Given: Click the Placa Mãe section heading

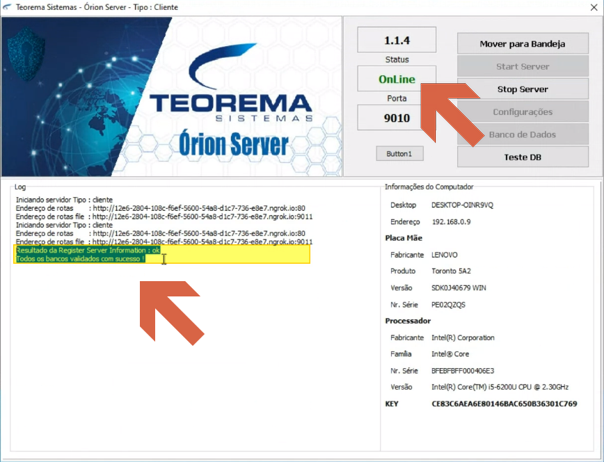Looking at the screenshot, I should (404, 238).
